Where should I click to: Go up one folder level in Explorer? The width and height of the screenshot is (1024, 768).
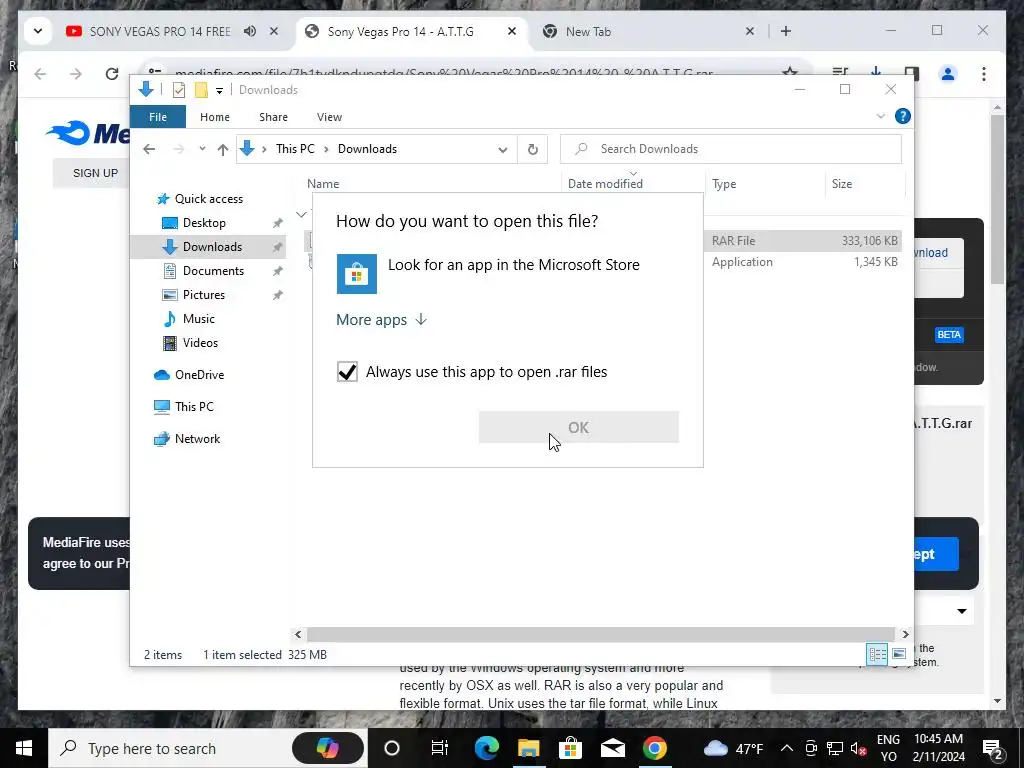point(223,149)
